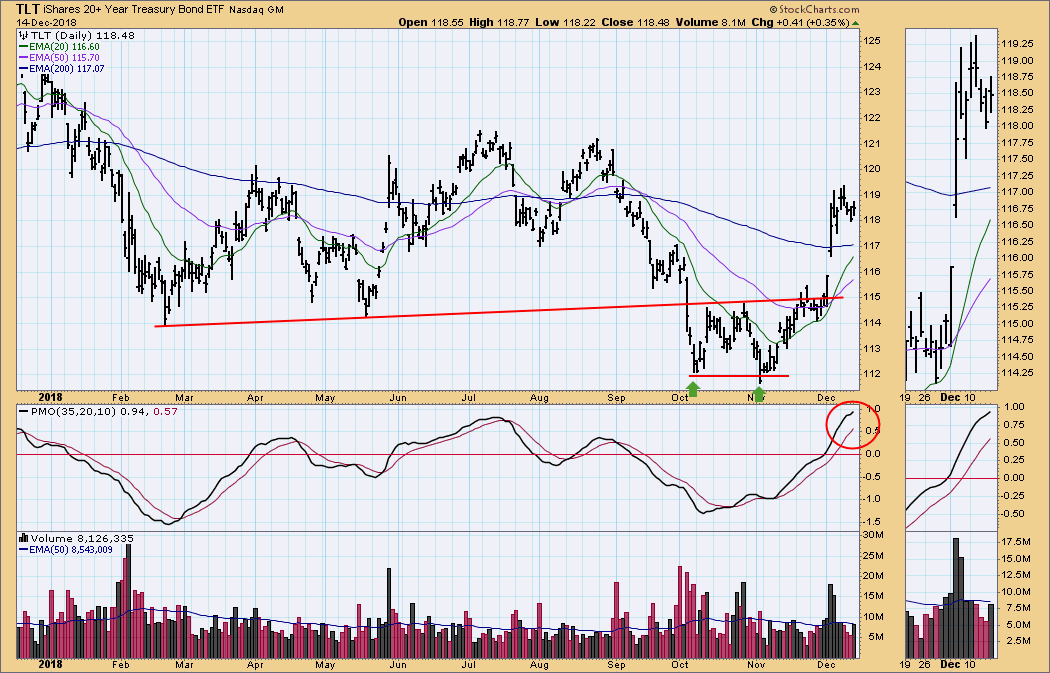1050x673 pixels.
Task: Click the iShares 20+ Year Treasury Bond ETF title
Action: click(133, 9)
